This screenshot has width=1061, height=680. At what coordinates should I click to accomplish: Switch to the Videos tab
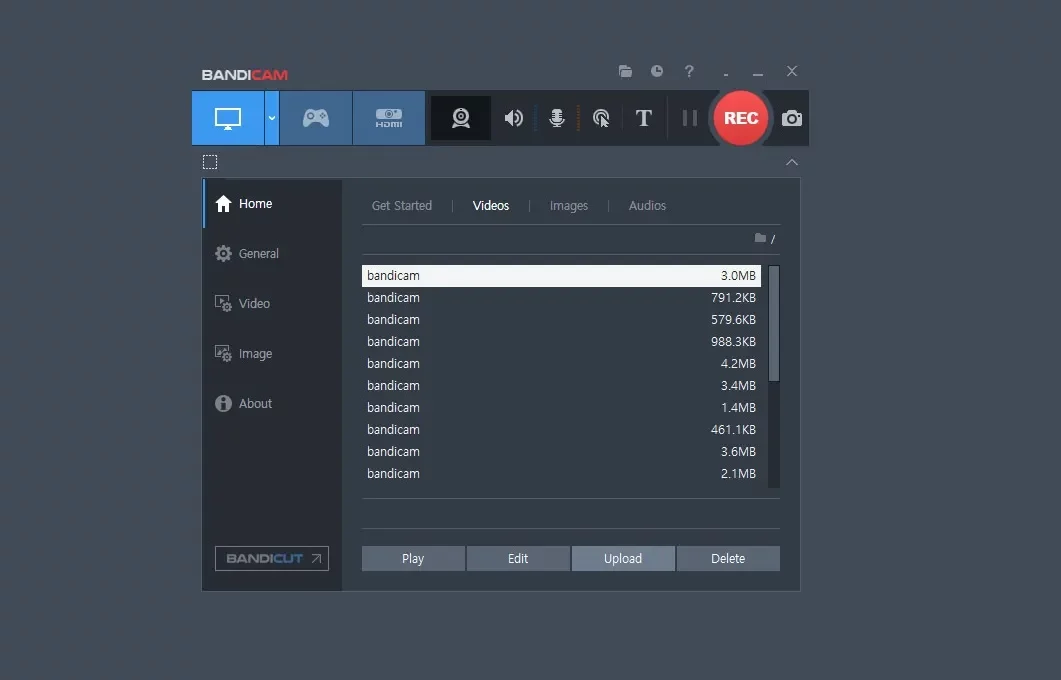(x=491, y=206)
